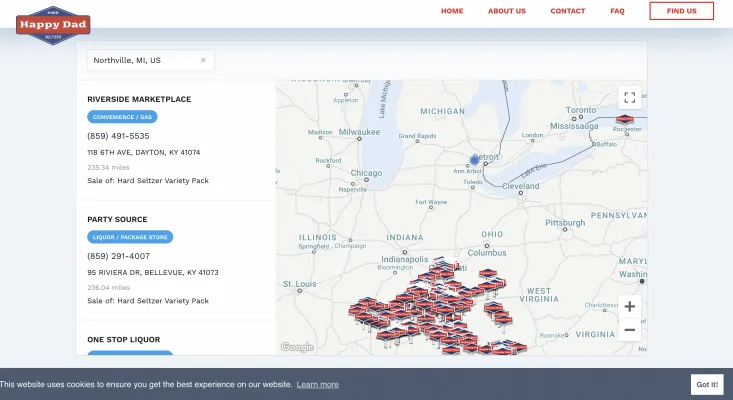The height and width of the screenshot is (400, 733).
Task: Zoom out on the map
Action: point(630,329)
